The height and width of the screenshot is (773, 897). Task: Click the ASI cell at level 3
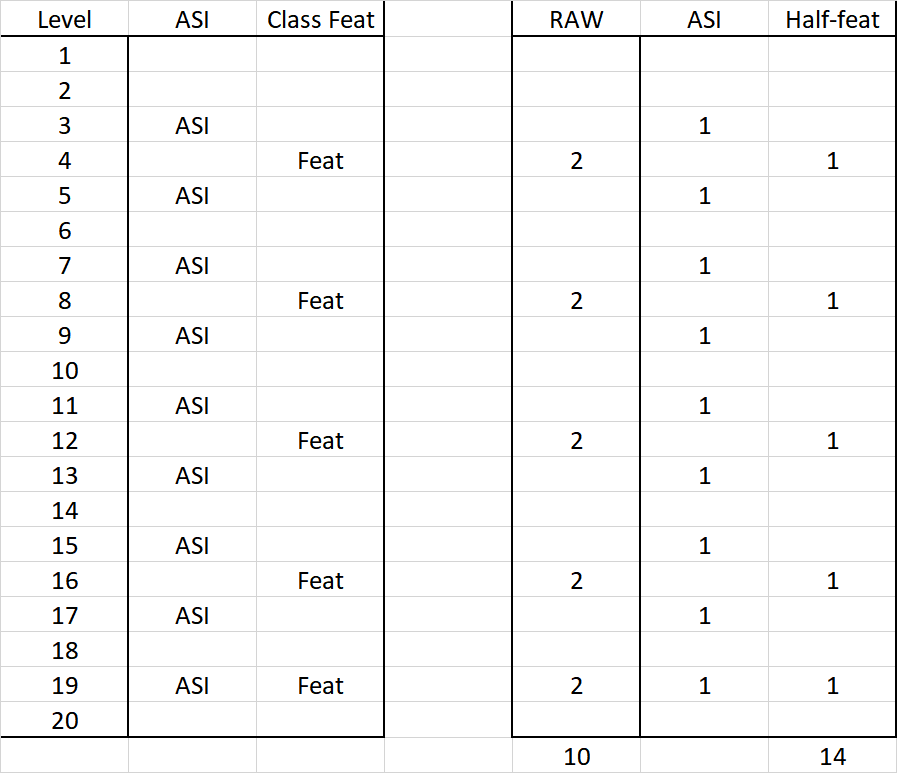point(192,125)
